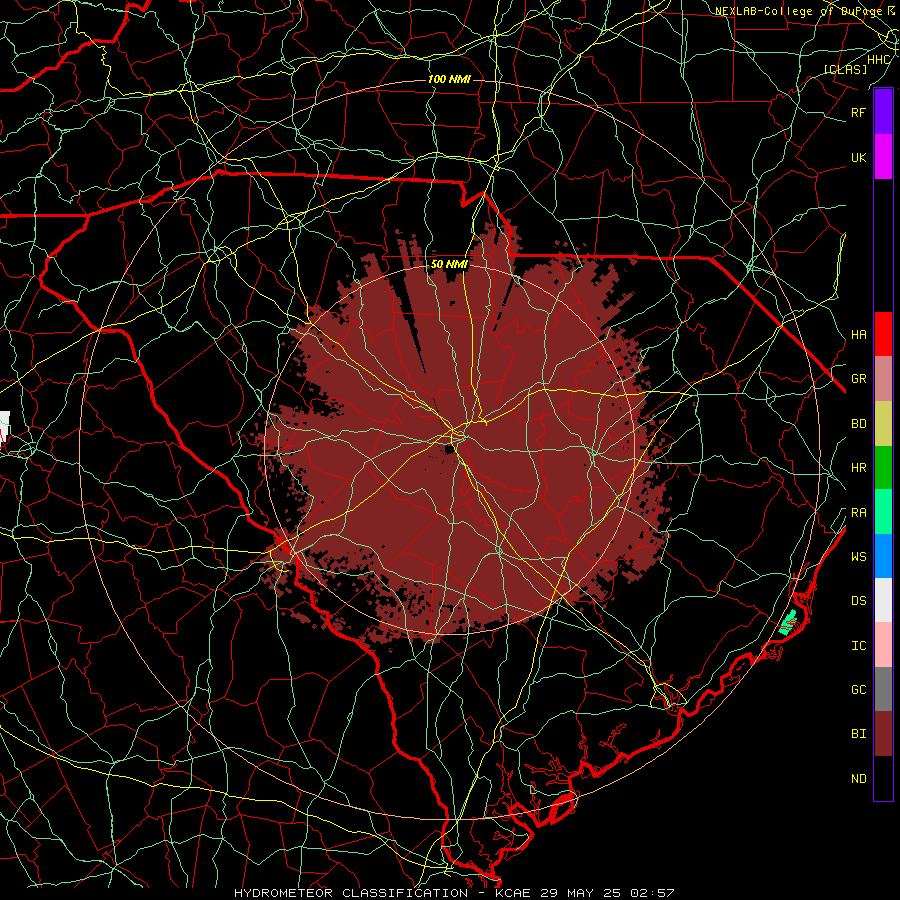The image size is (900, 900).
Task: Click the "GC" legend label
Action: [858, 689]
